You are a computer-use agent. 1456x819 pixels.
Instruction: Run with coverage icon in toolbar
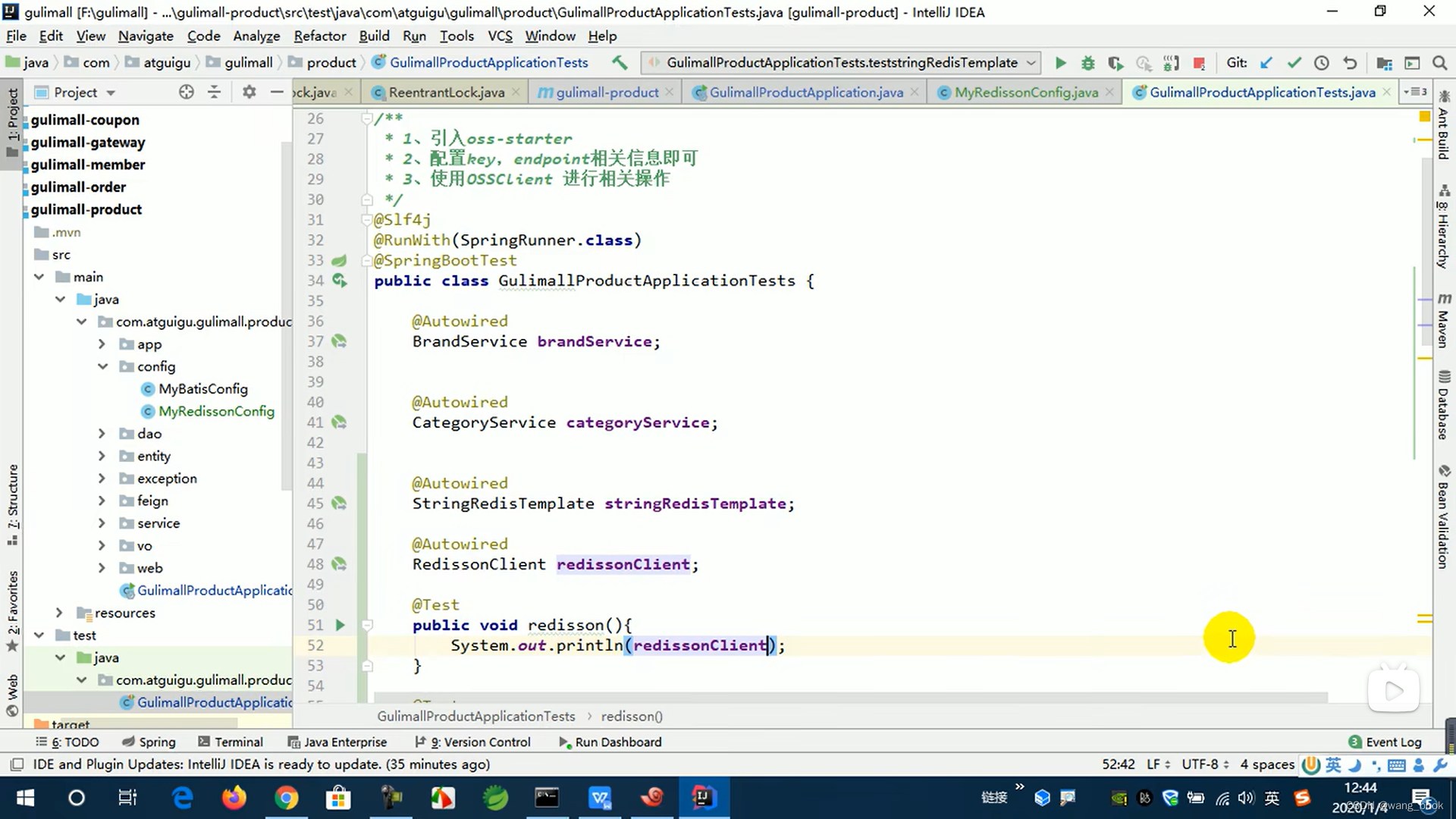(x=1116, y=63)
